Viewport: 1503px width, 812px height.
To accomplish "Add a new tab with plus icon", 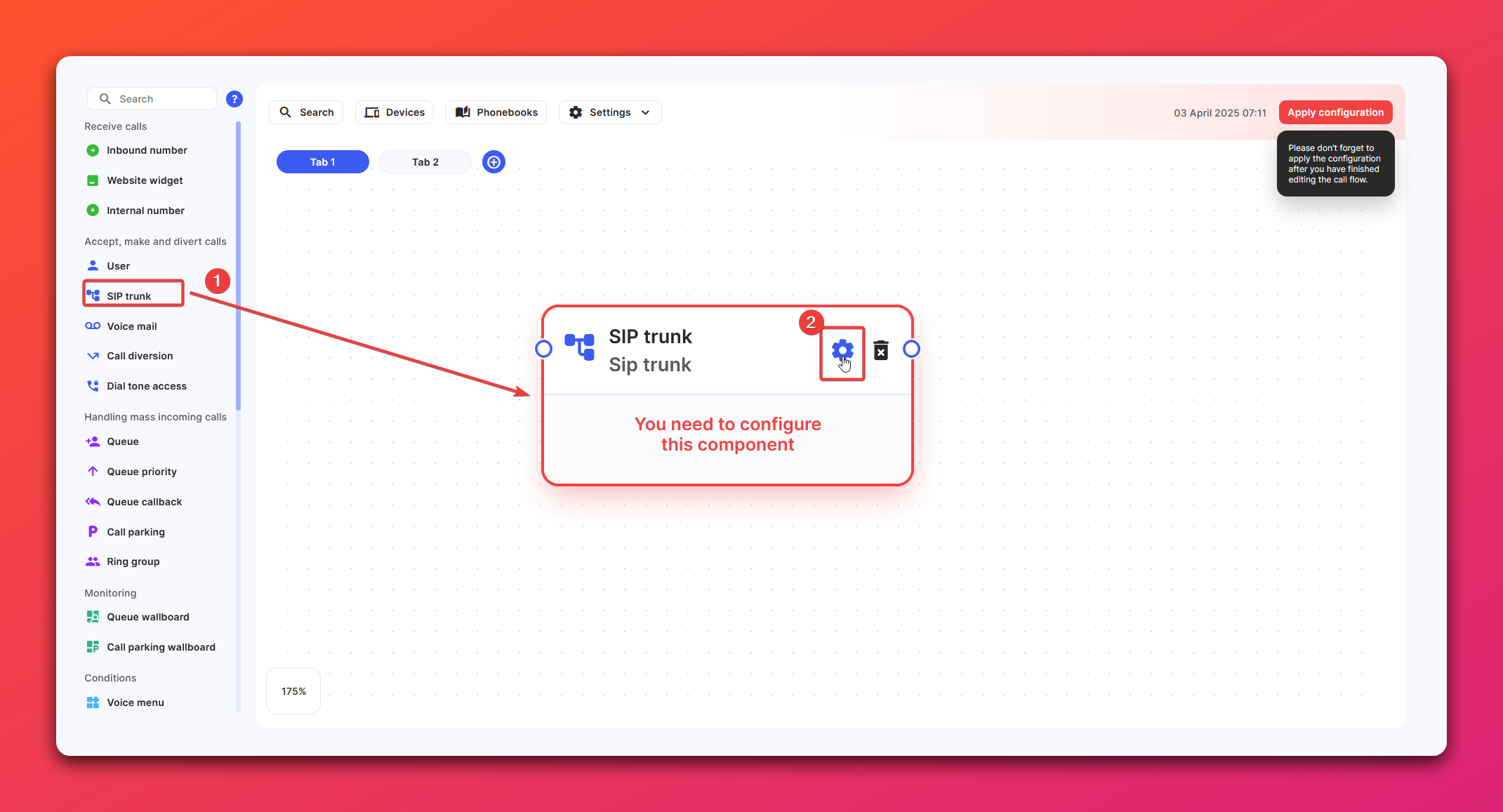I will click(494, 162).
